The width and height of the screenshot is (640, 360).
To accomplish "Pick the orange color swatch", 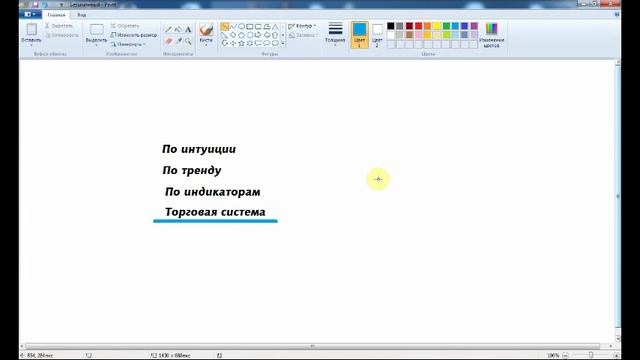I will point(427,26).
